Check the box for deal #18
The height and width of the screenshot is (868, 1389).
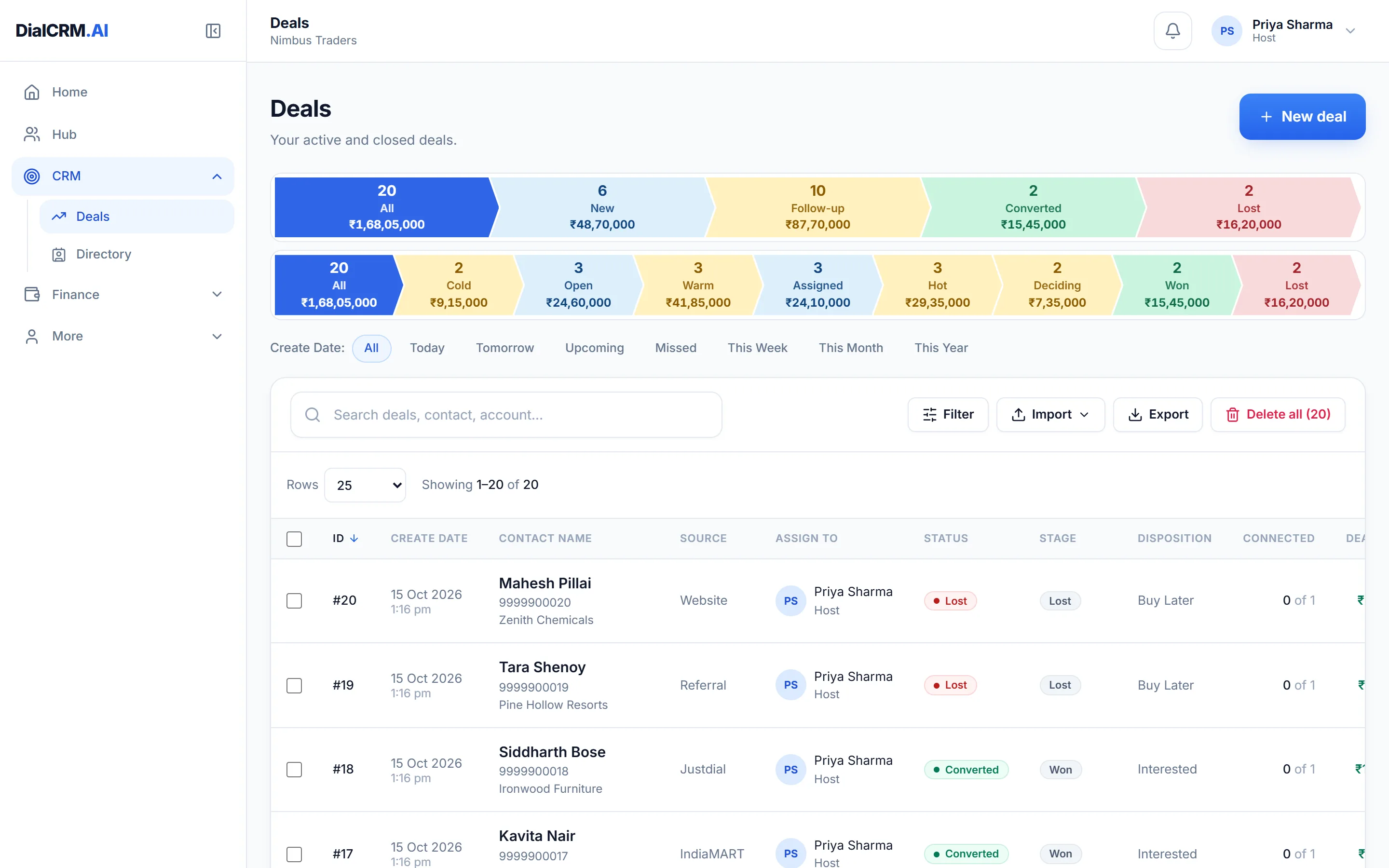[294, 769]
